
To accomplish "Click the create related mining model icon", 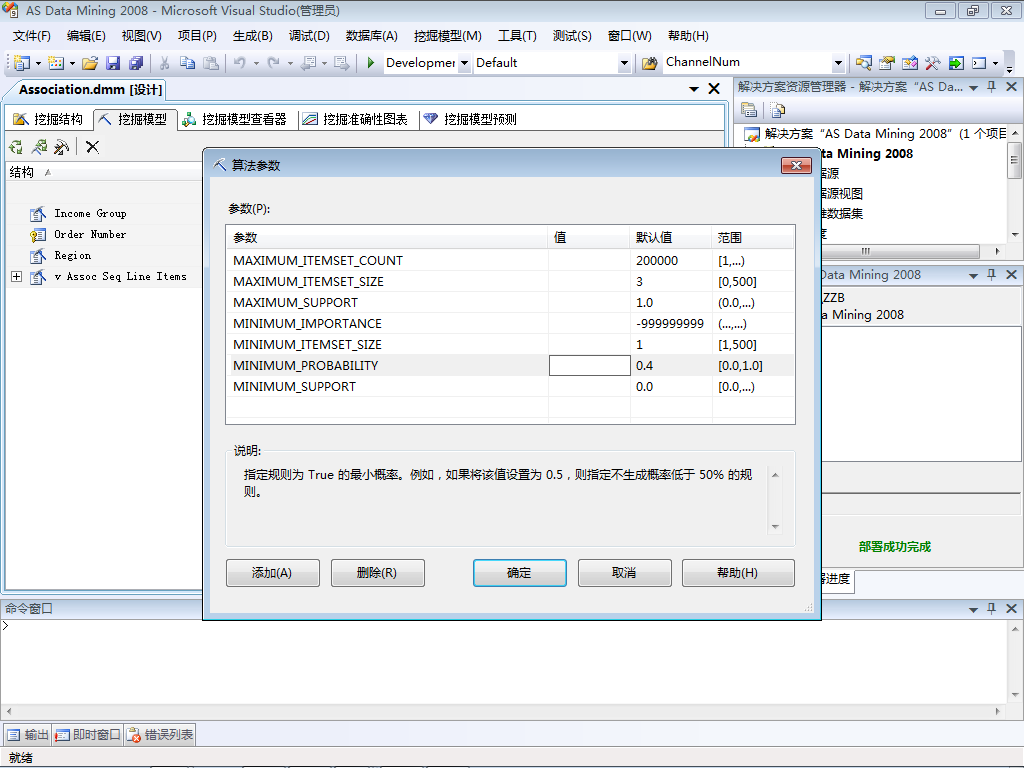I will 39,147.
